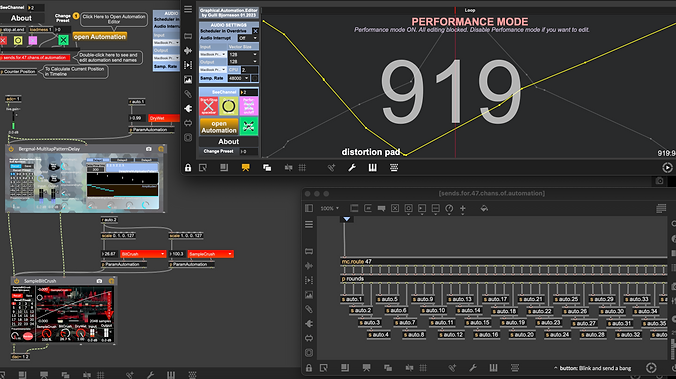
Task: Open the wrench debug icon in editor window toolbar
Action: pyautogui.click(x=352, y=168)
